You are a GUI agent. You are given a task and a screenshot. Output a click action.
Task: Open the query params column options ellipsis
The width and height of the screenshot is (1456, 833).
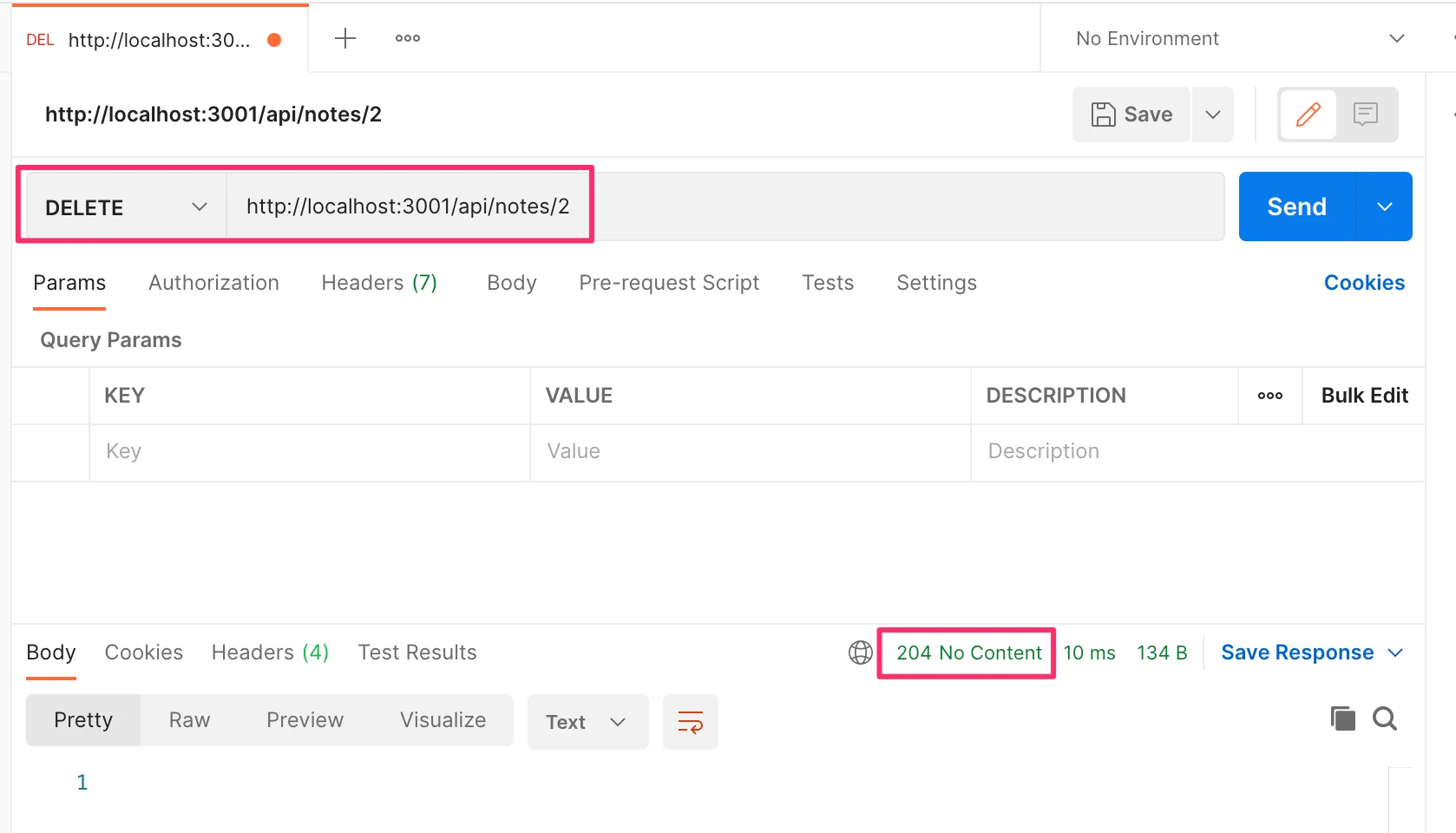pyautogui.click(x=1270, y=396)
